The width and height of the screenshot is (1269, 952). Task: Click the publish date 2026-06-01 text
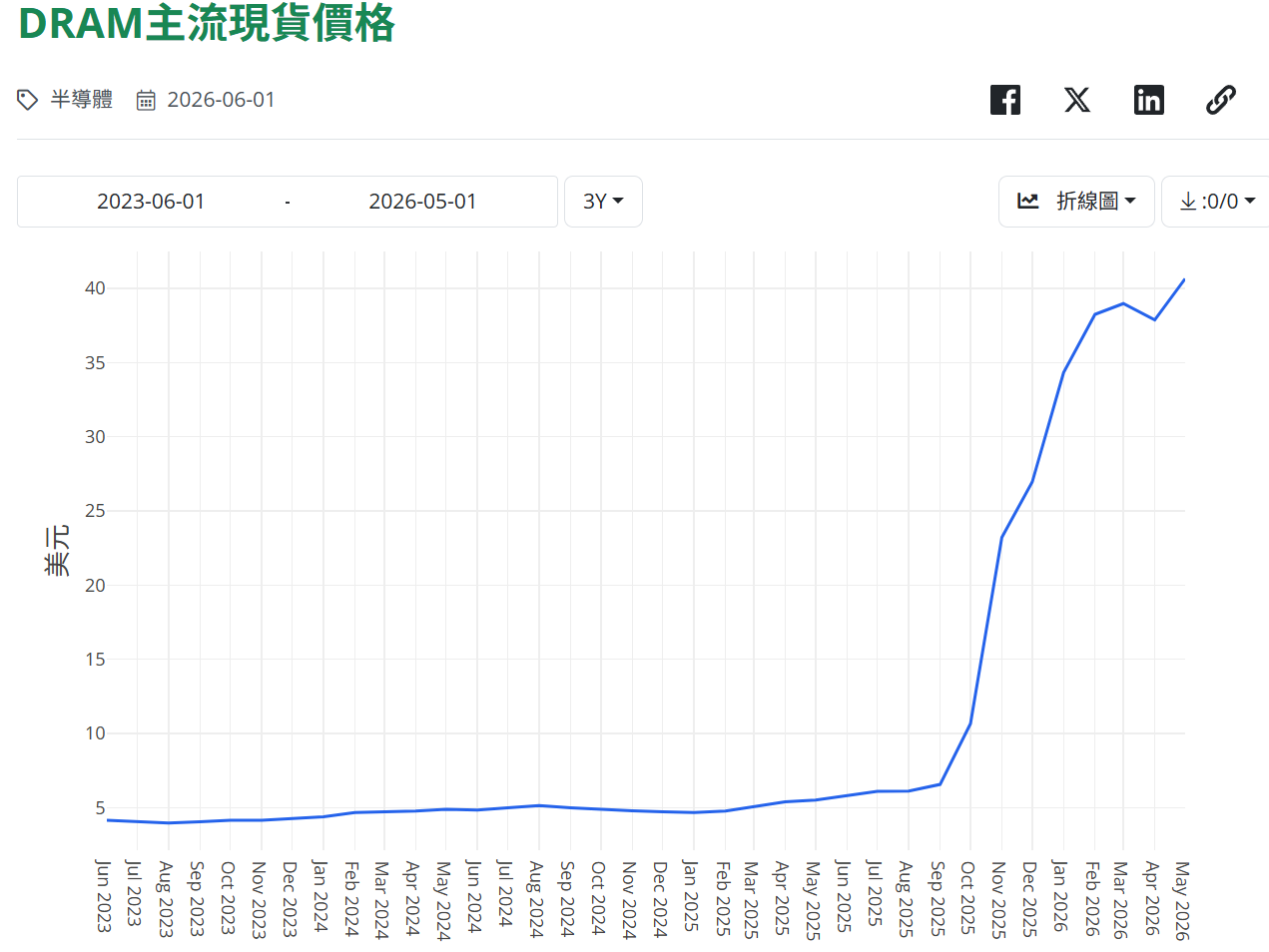tap(221, 100)
